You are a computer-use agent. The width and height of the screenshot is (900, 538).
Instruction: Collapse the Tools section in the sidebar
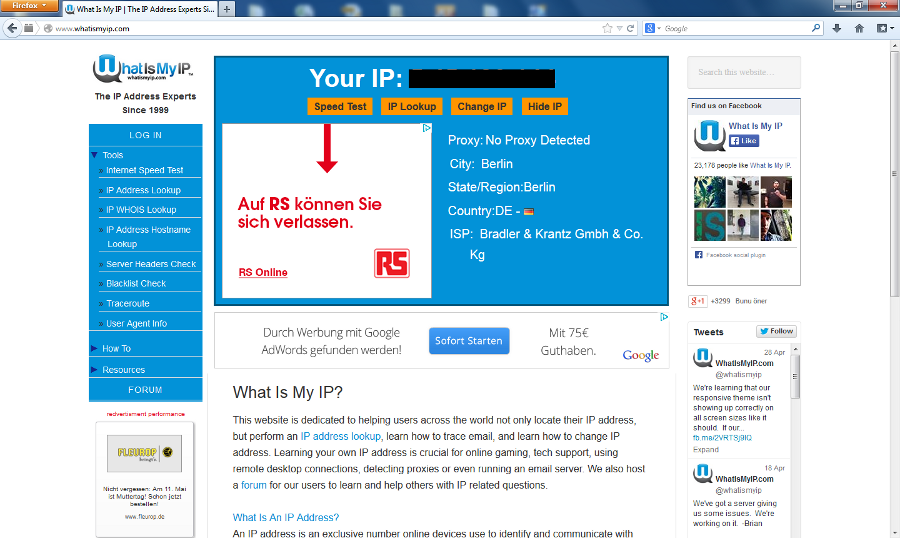(95, 155)
